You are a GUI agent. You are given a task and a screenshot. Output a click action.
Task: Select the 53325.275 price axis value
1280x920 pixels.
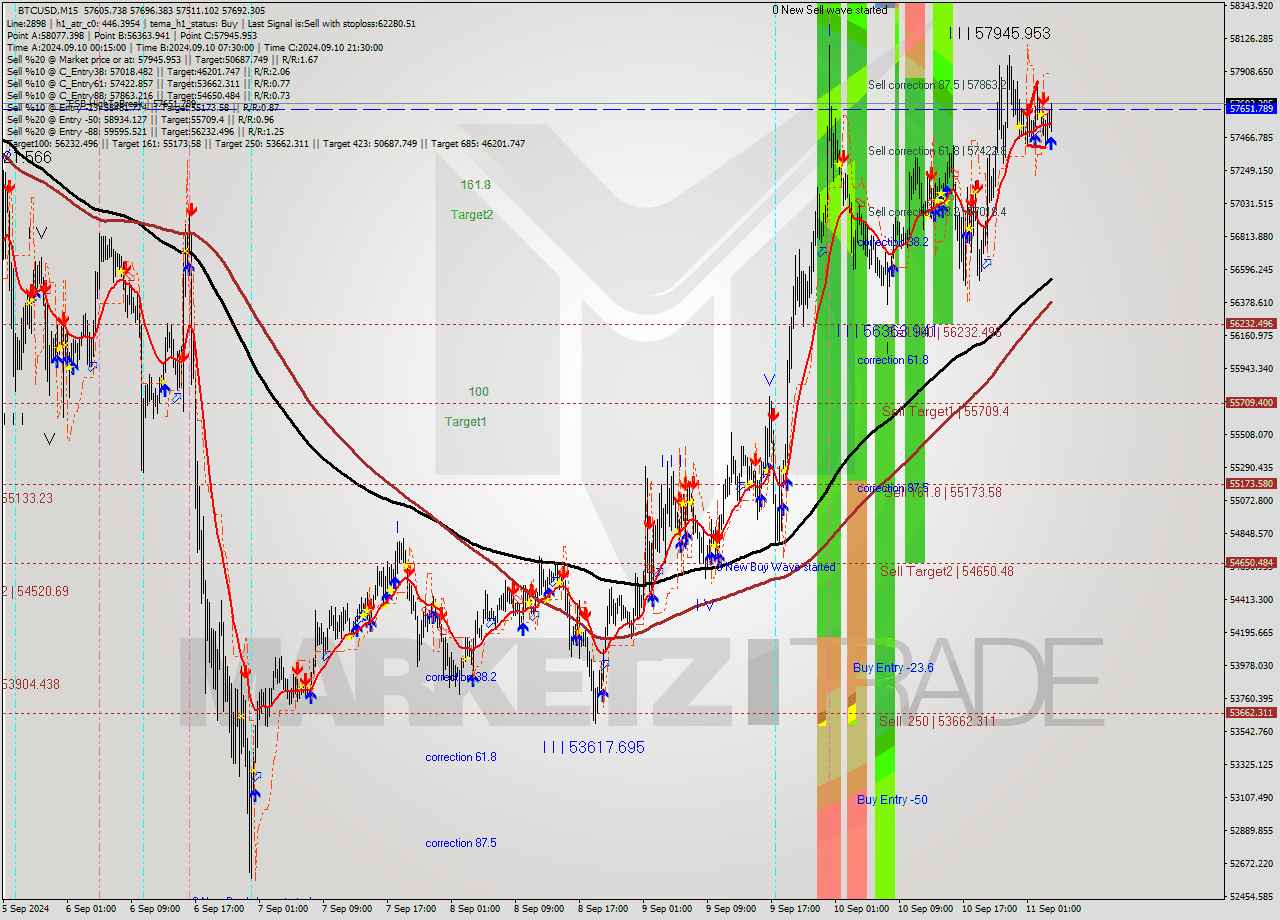coord(1253,764)
